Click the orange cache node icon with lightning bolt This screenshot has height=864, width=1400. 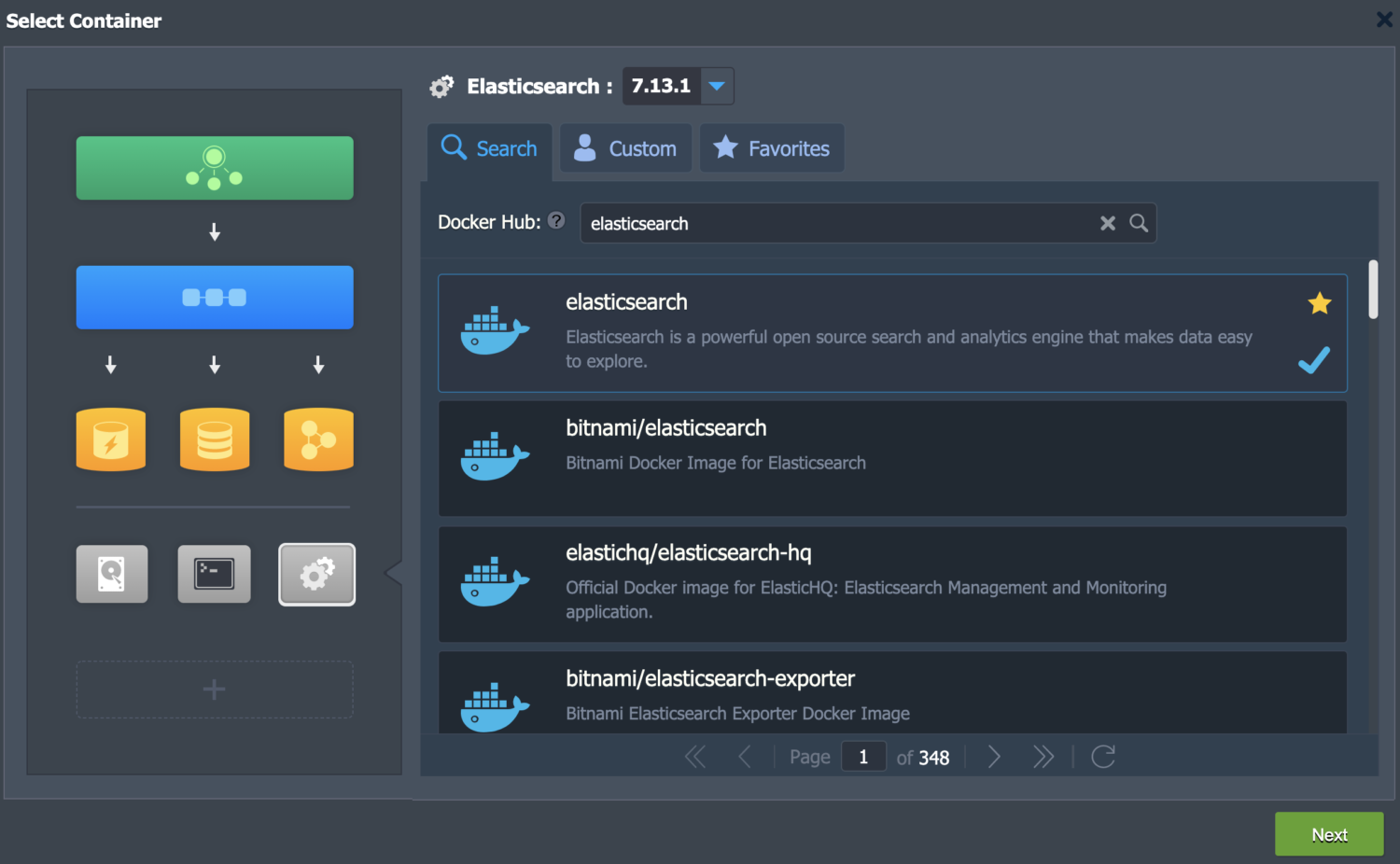click(111, 439)
